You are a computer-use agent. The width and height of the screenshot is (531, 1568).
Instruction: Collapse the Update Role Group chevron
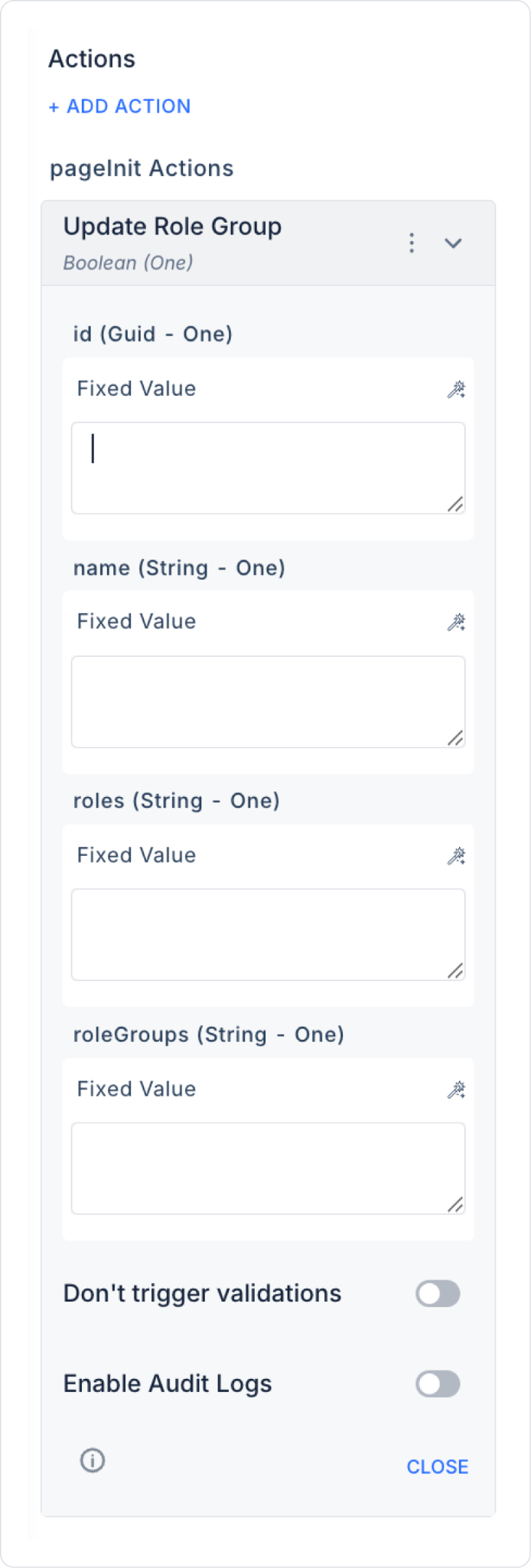pyautogui.click(x=453, y=243)
